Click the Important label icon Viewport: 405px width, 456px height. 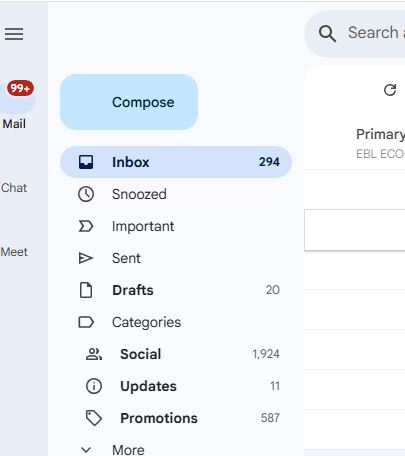(x=86, y=226)
